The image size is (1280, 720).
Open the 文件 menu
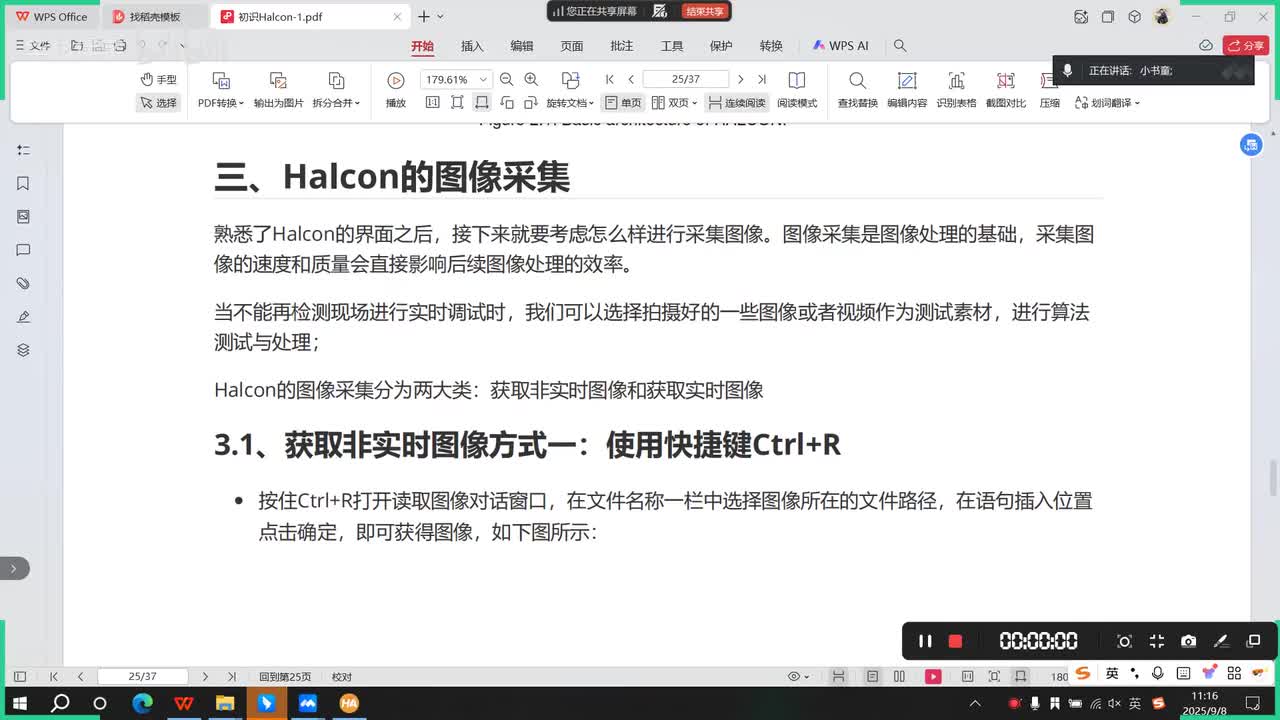pos(32,46)
